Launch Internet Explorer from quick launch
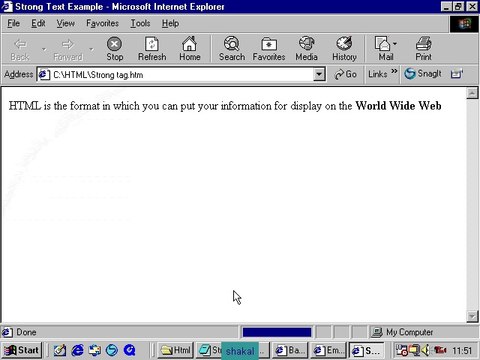Viewport: 480px width, 360px height. [x=78, y=350]
